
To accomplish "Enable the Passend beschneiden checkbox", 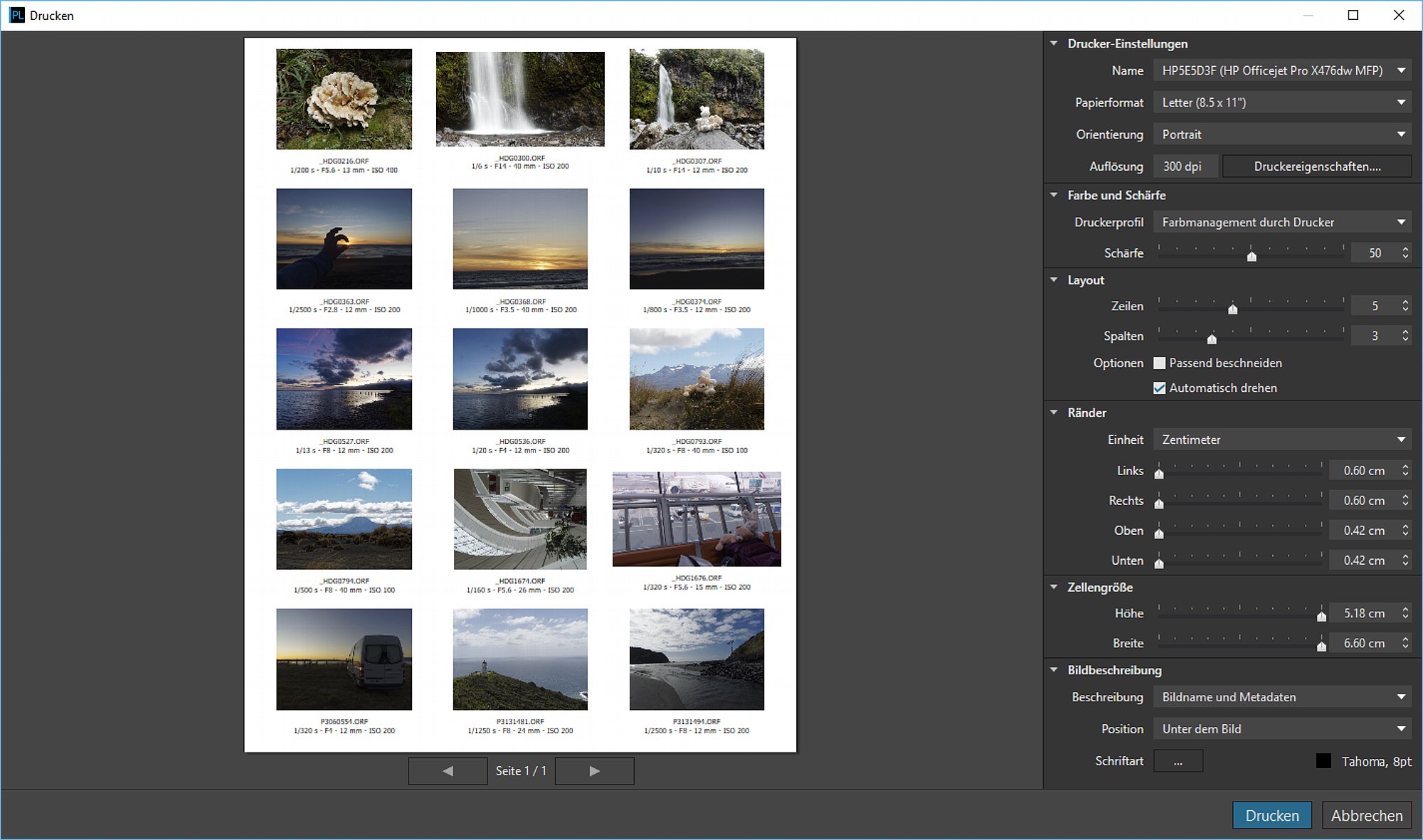I will (x=1159, y=363).
